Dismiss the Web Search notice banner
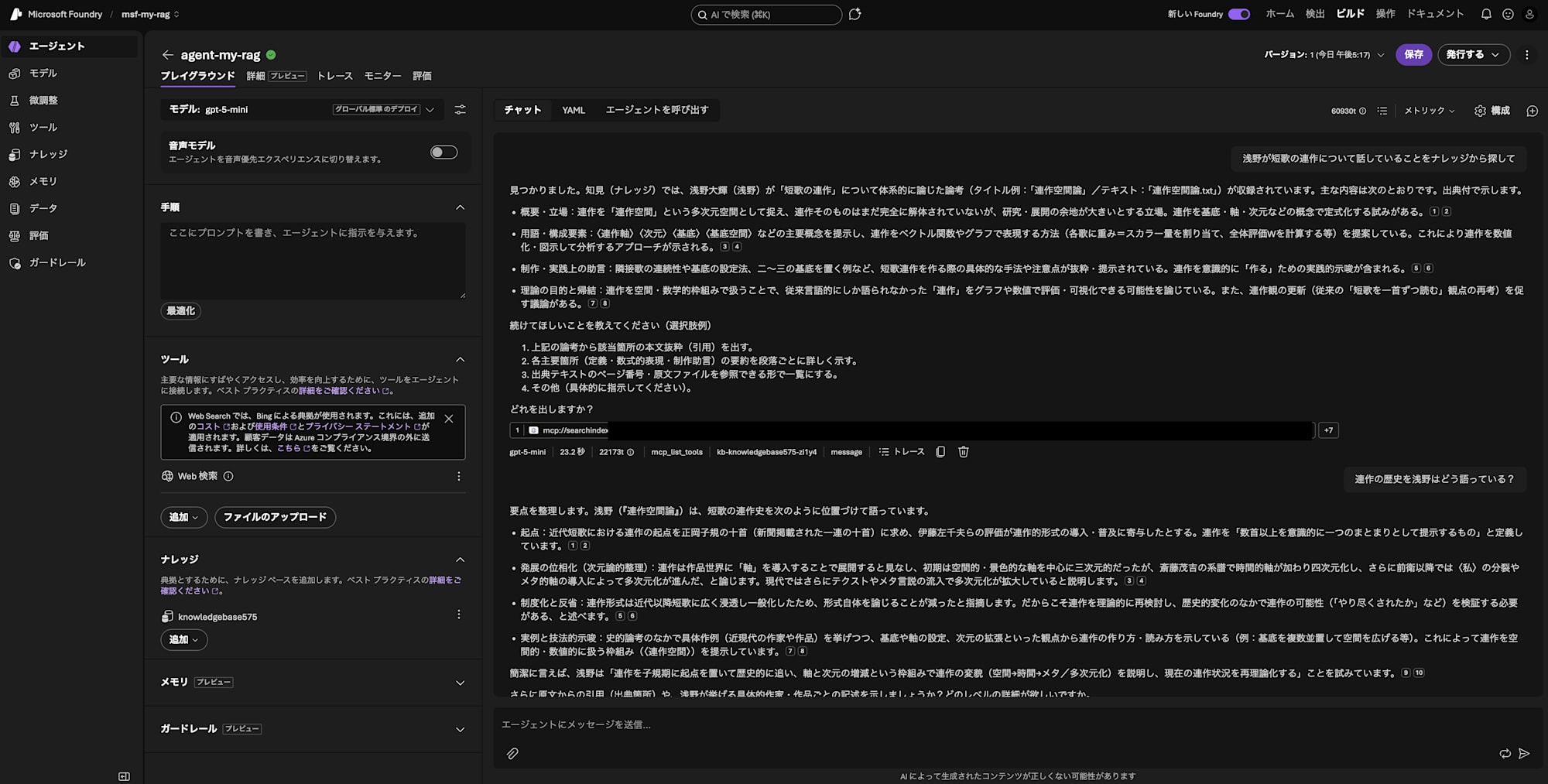The width and height of the screenshot is (1548, 784). tap(449, 419)
